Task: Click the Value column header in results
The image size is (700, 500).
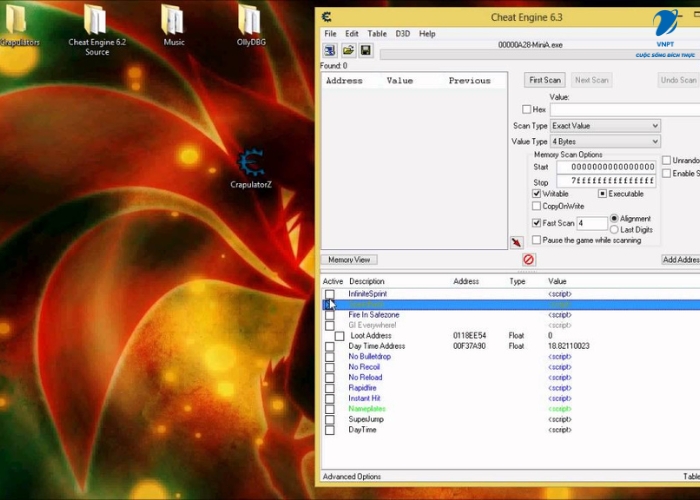Action: pos(400,81)
